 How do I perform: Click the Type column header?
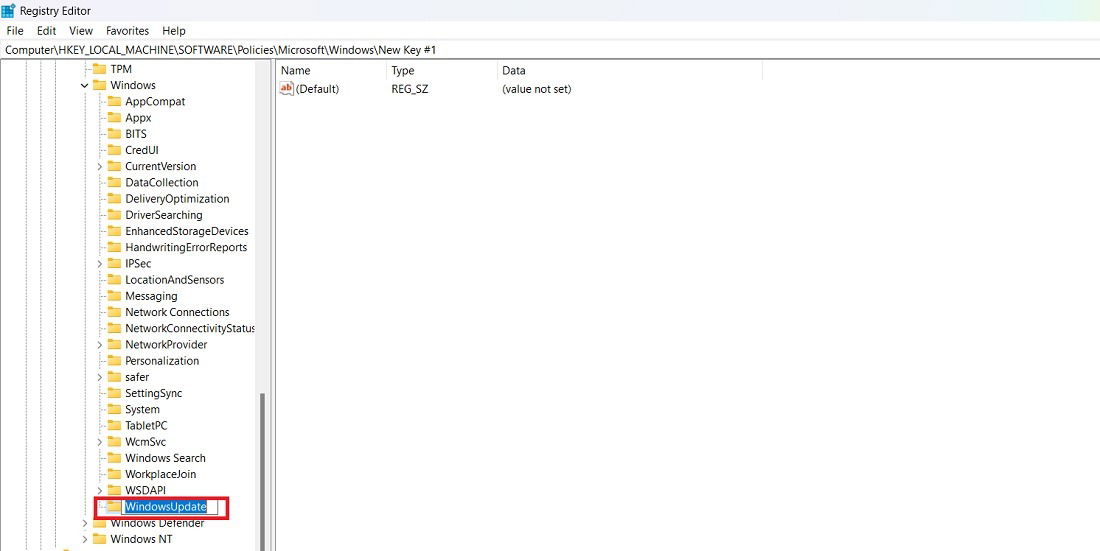(441, 70)
